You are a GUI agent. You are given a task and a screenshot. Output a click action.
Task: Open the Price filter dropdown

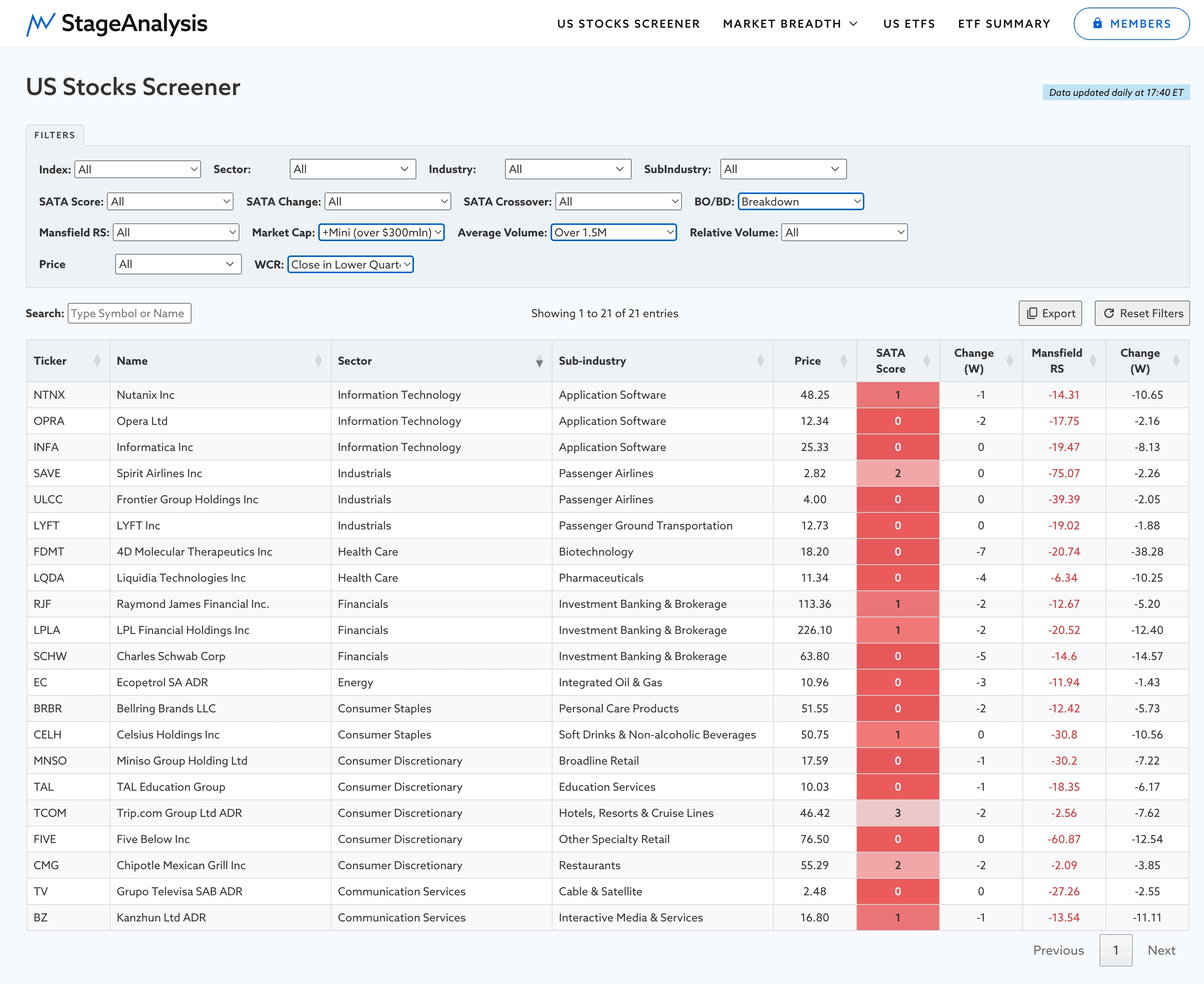(178, 264)
